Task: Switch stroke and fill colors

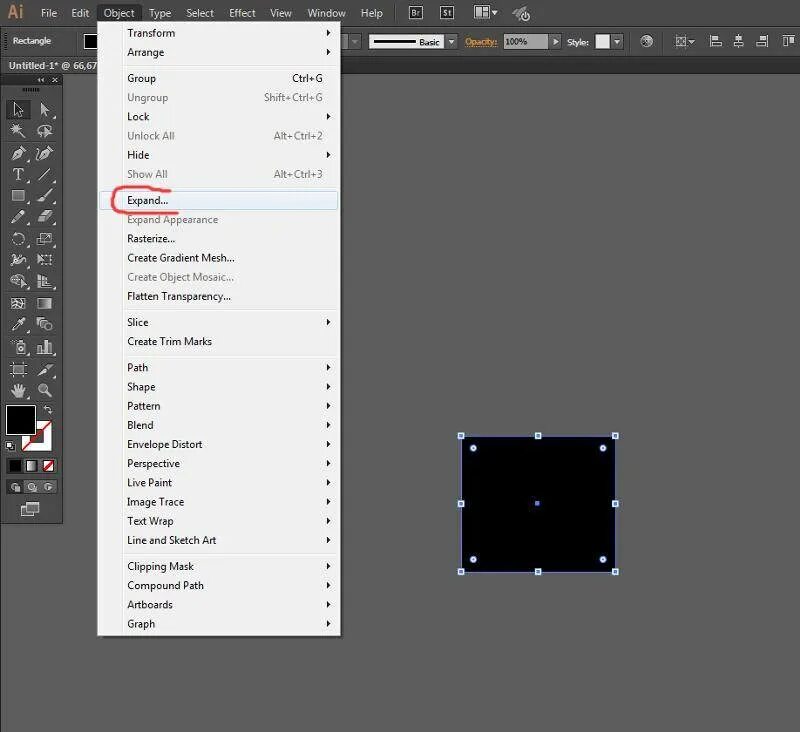Action: click(49, 408)
